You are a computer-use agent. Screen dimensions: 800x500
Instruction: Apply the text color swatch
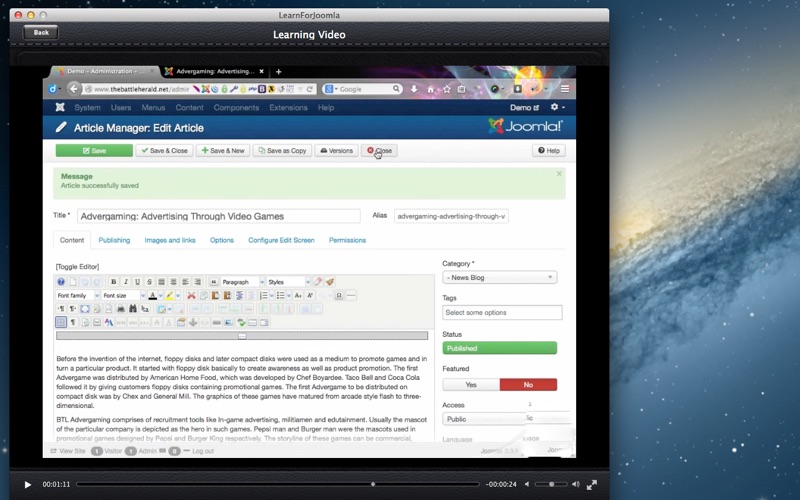tap(153, 295)
